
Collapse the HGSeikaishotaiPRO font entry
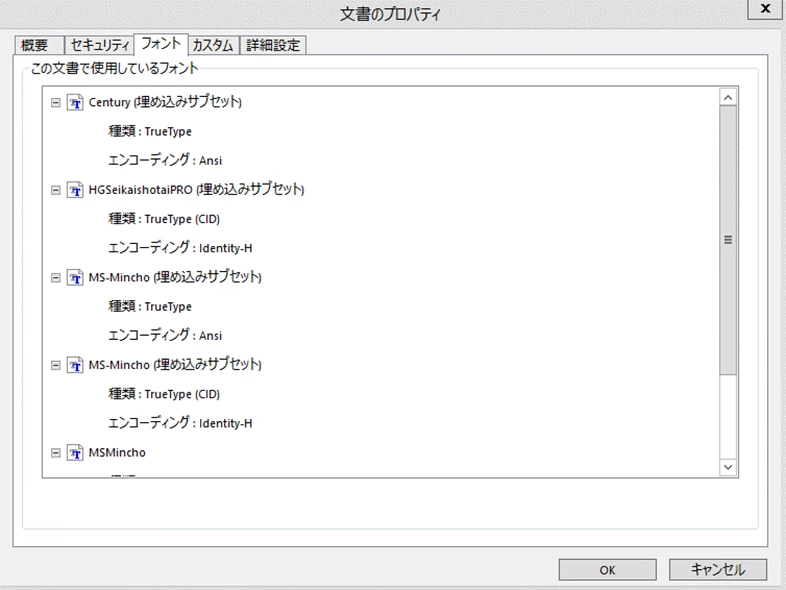(56, 190)
